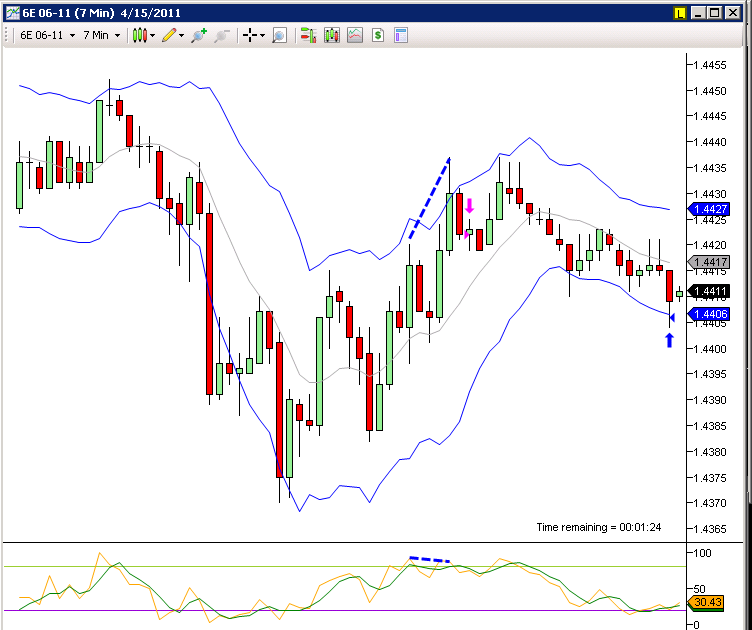Click the 1.4400 price axis label
Viewport: 752px width, 630px height.
(710, 349)
